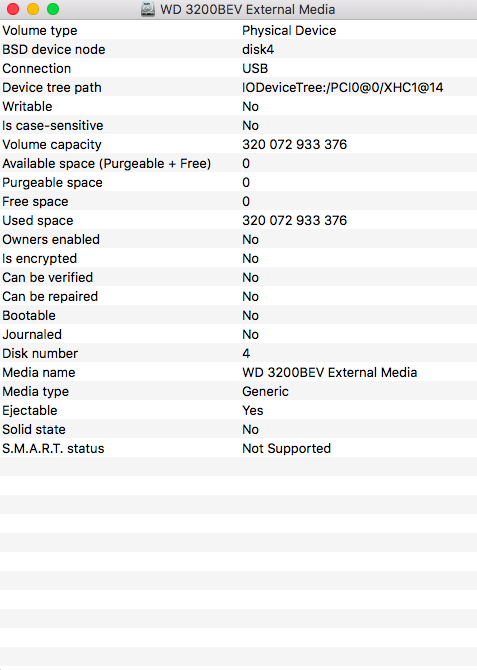Select the Media type Generic row
This screenshot has width=477, height=670.
[238, 391]
